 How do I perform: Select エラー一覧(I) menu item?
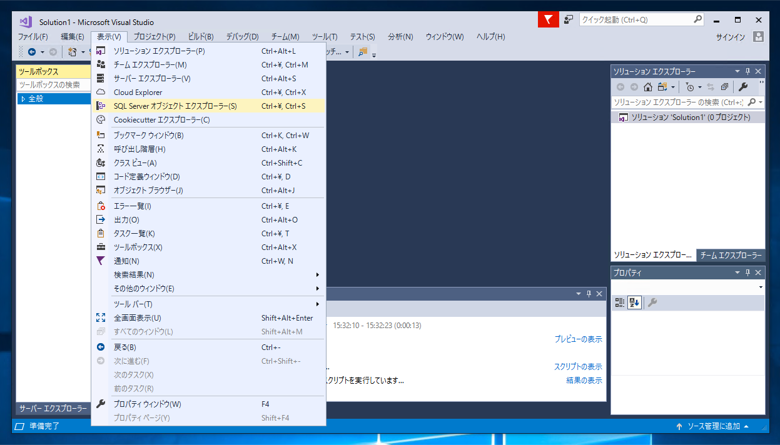tap(209, 206)
